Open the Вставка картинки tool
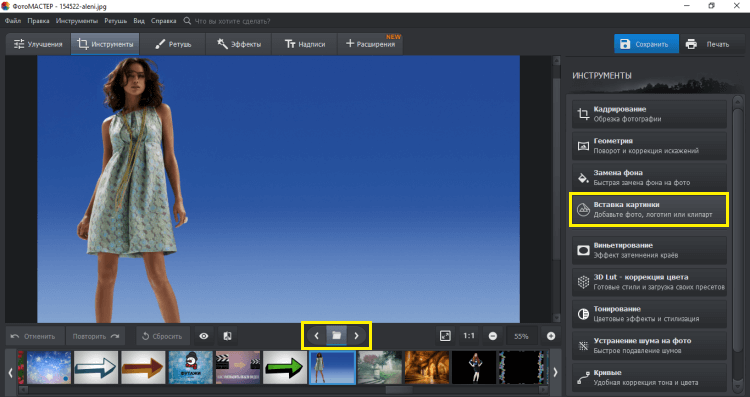Image resolution: width=750 pixels, height=397 pixels. click(649, 210)
